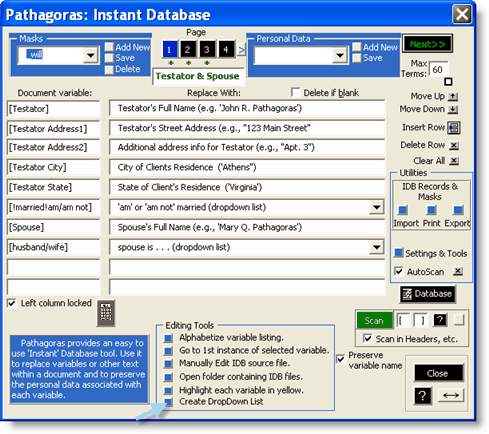This screenshot has height=434, width=489.
Task: Click the [Spouse] variable field
Action: click(x=53, y=227)
